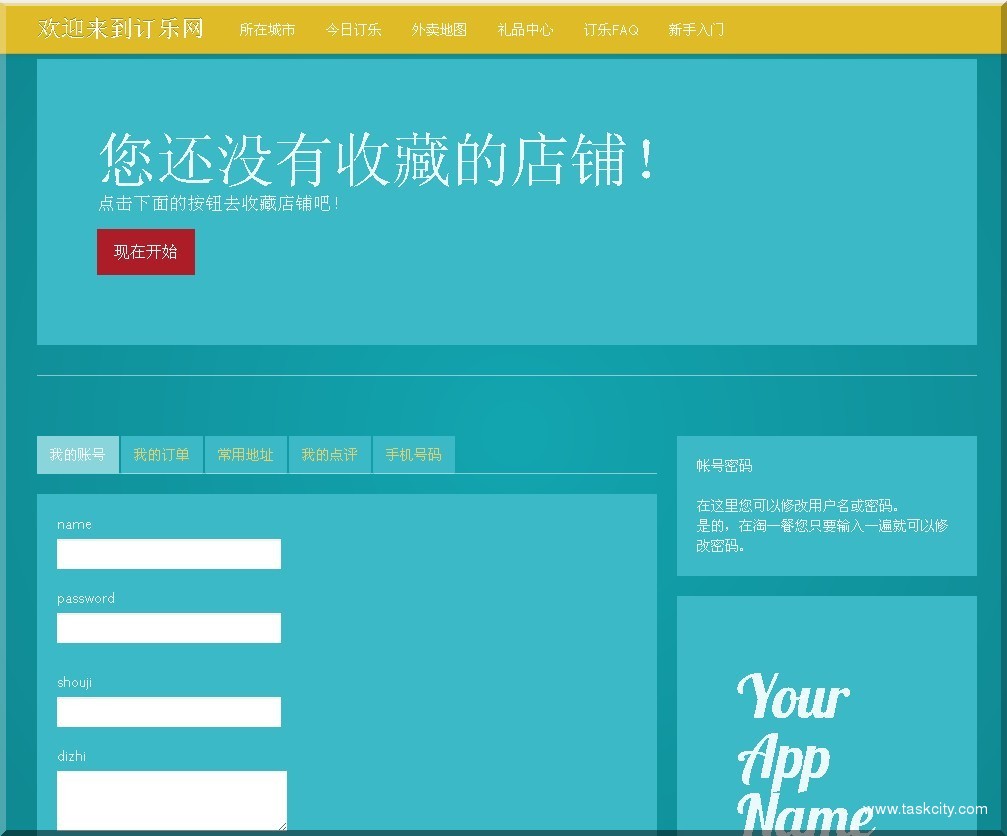Click the shouji field label

74,683
